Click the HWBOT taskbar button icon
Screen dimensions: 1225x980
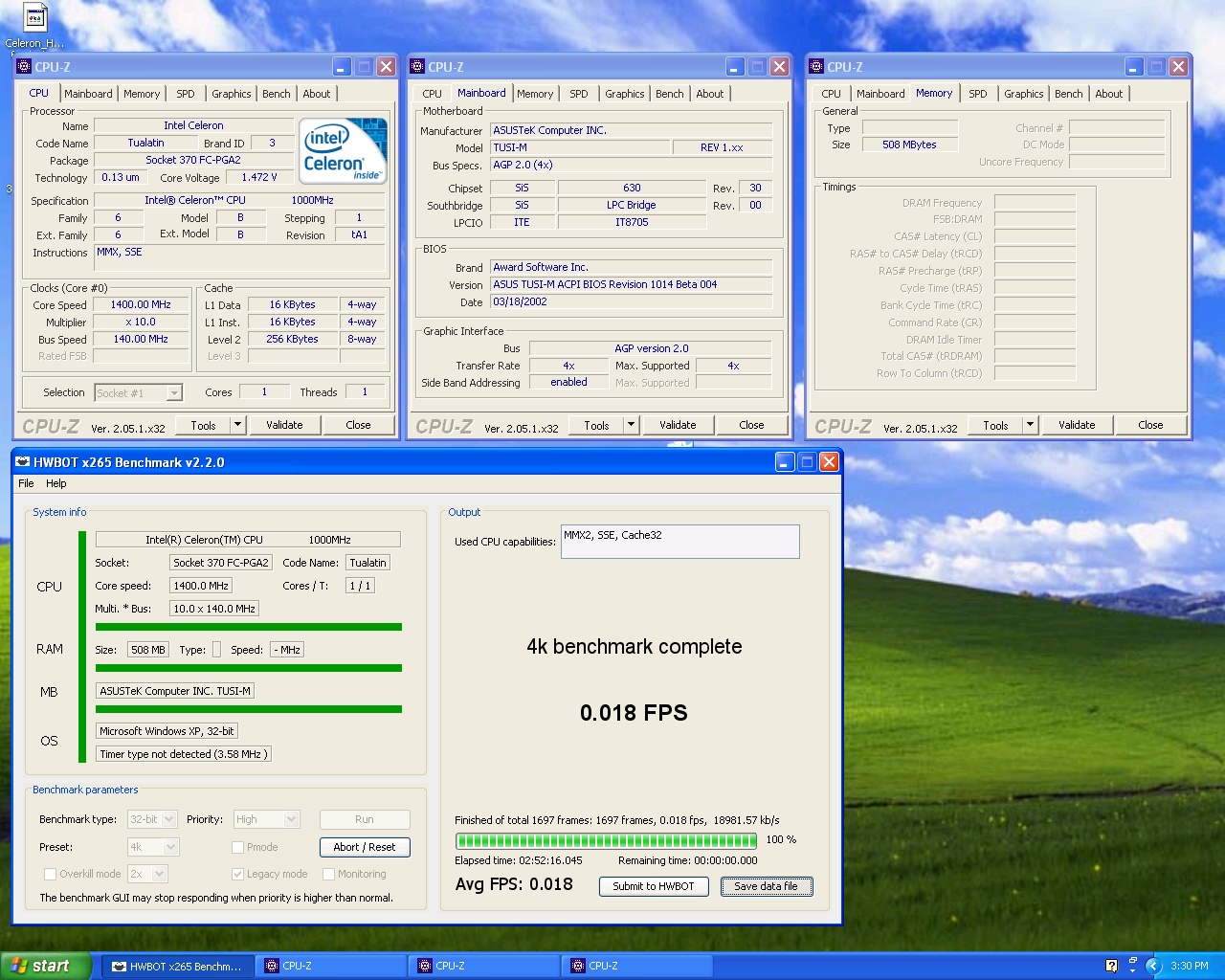120,966
